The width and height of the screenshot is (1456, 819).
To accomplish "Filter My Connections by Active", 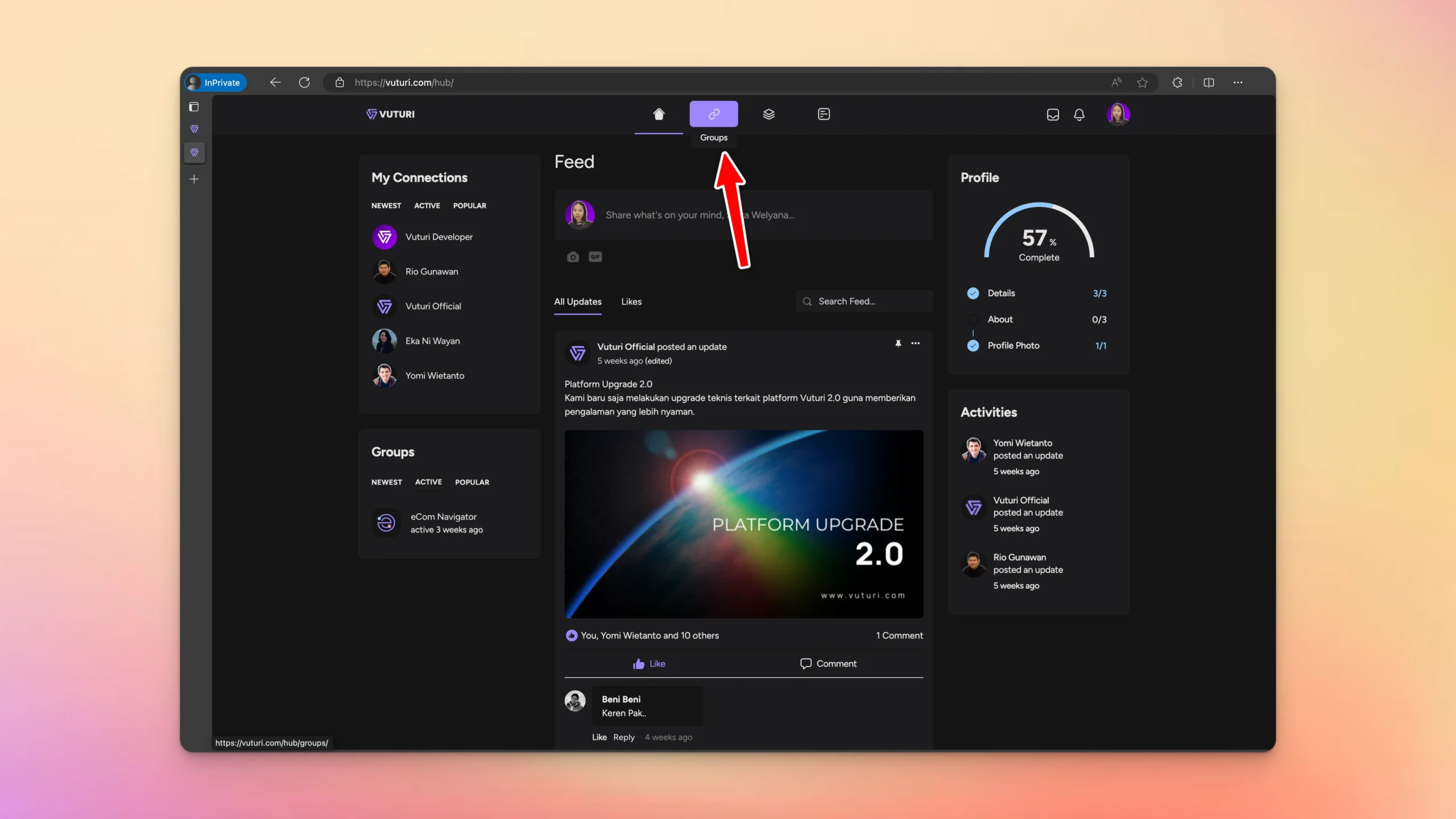I will point(427,206).
